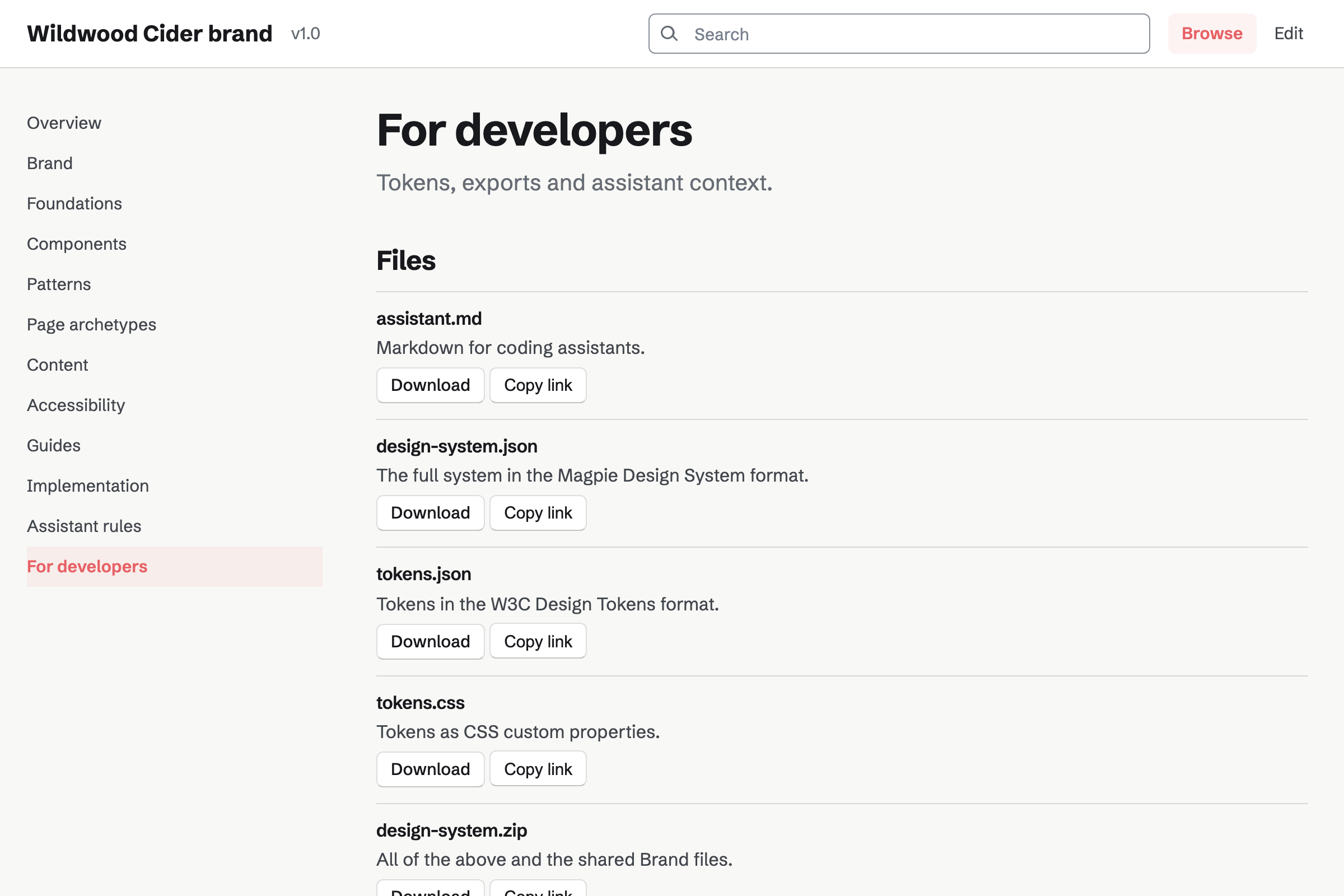Click 'Tokens as CSS custom properties.' text

coord(517,732)
